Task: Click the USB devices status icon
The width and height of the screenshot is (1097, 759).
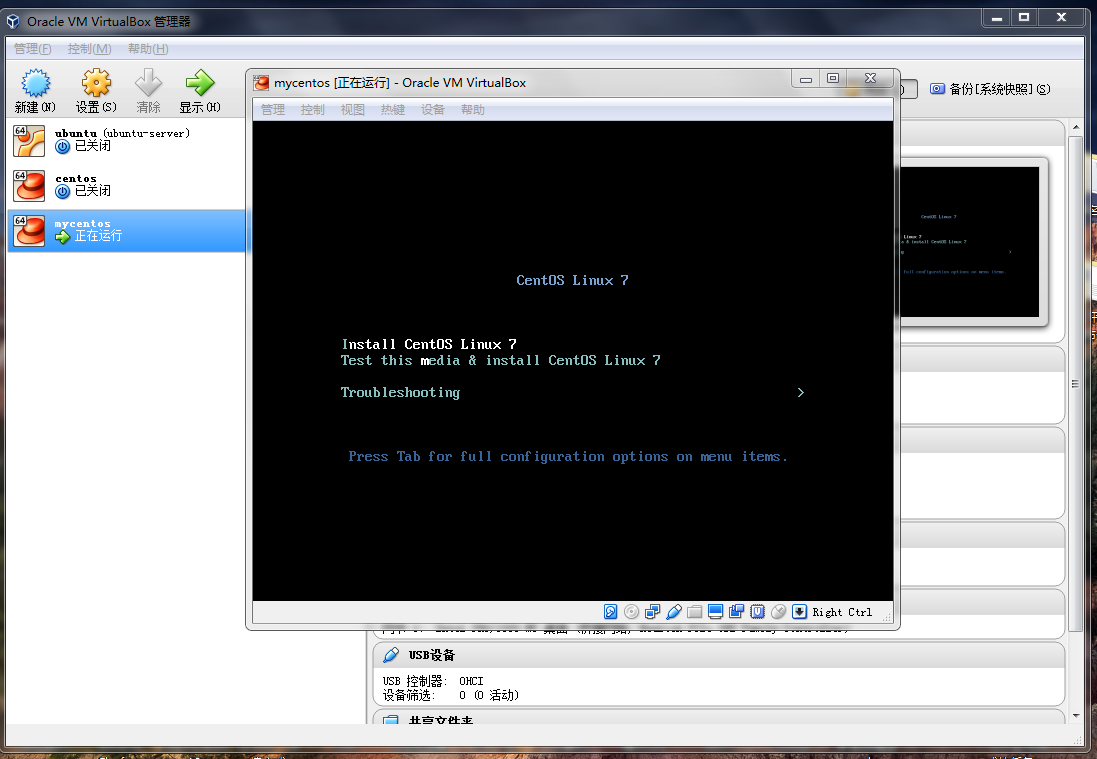Action: pyautogui.click(x=674, y=612)
